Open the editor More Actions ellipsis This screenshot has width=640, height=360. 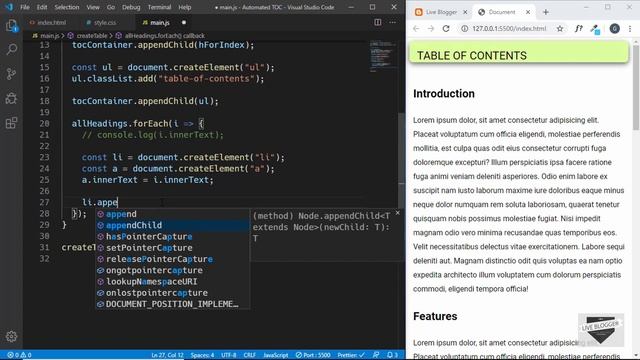point(392,22)
